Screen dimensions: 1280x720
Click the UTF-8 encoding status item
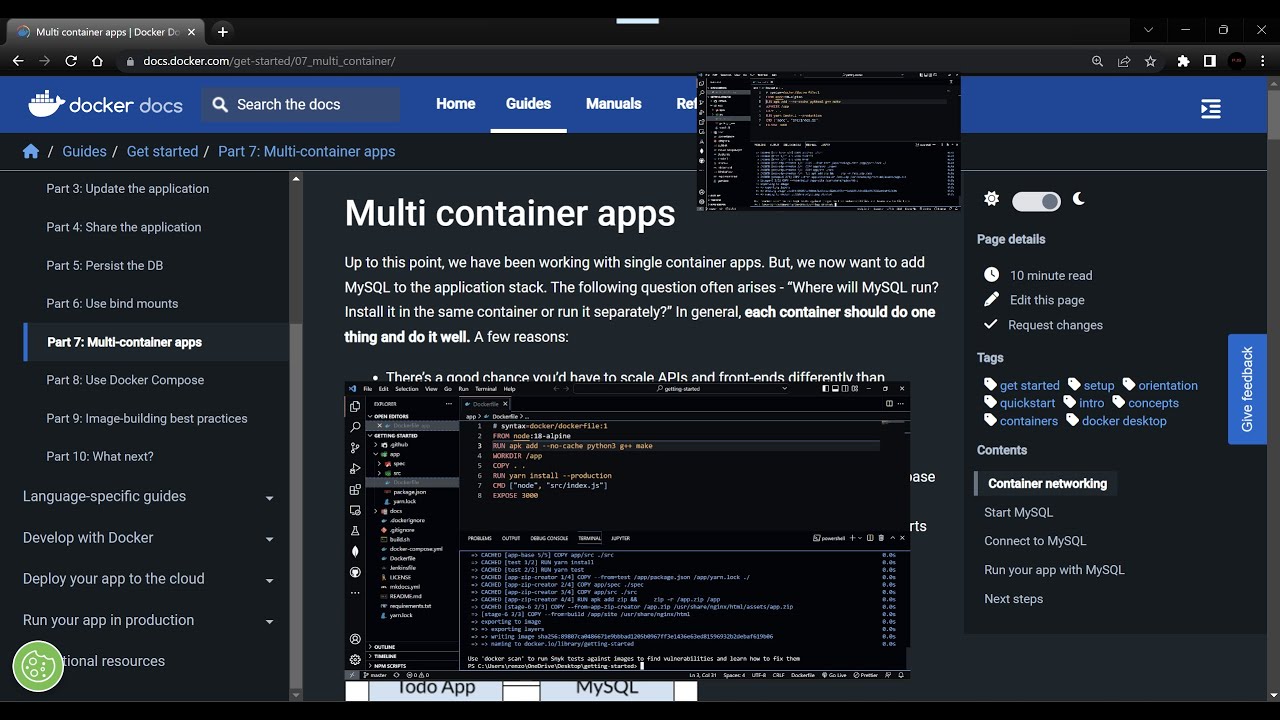[x=760, y=675]
